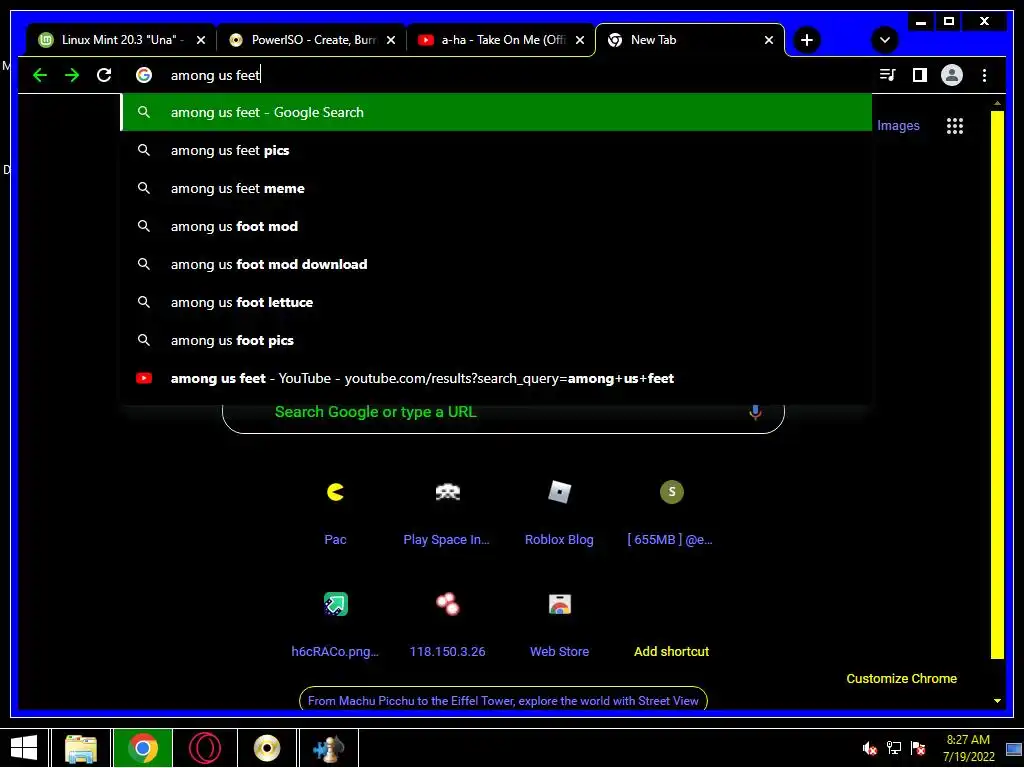
Task: Go forward with the green forward arrow
Action: tap(72, 75)
